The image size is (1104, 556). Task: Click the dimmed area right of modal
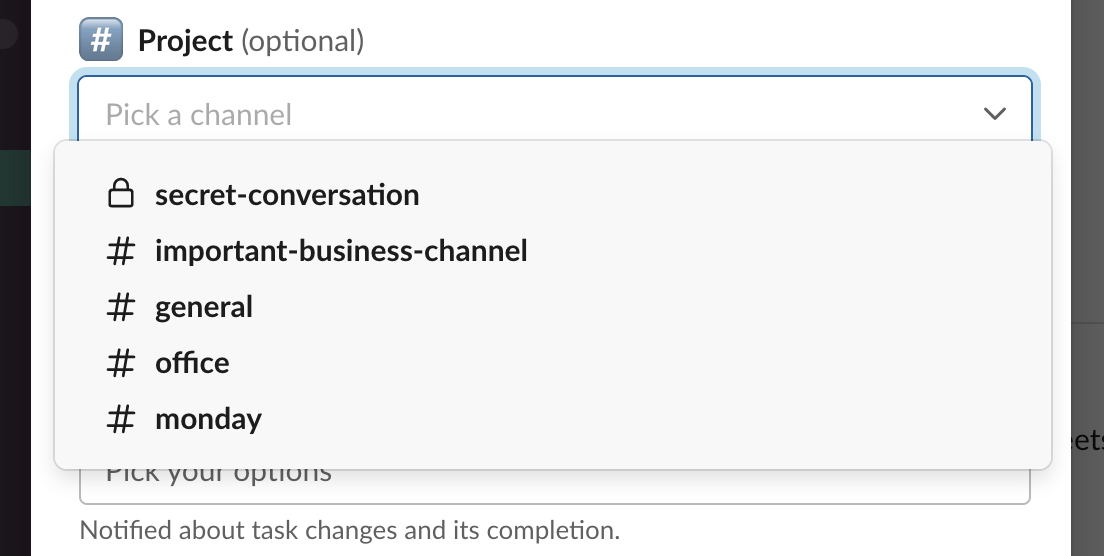click(x=1087, y=200)
